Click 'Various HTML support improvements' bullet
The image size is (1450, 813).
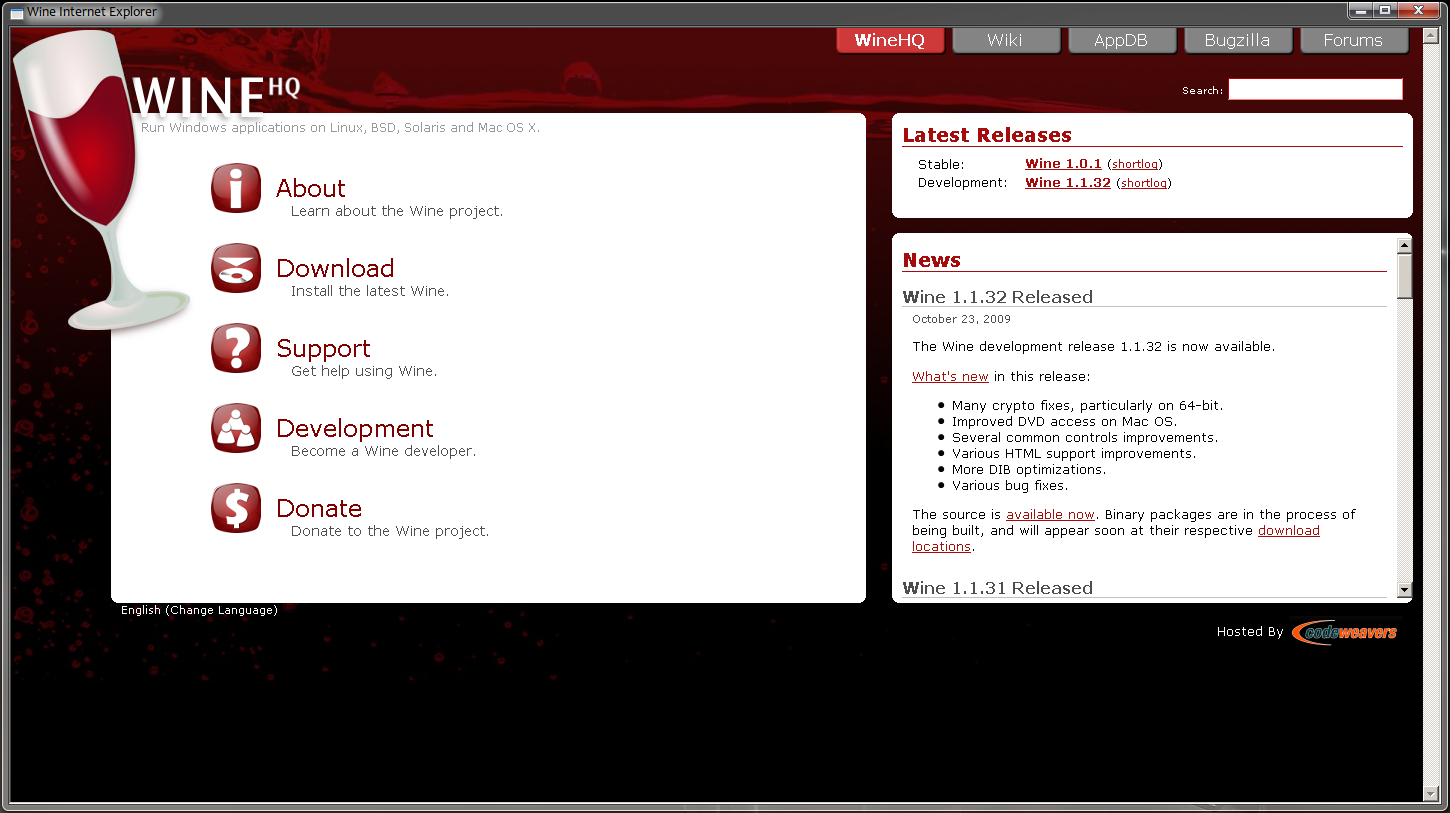pyautogui.click(x=1073, y=454)
